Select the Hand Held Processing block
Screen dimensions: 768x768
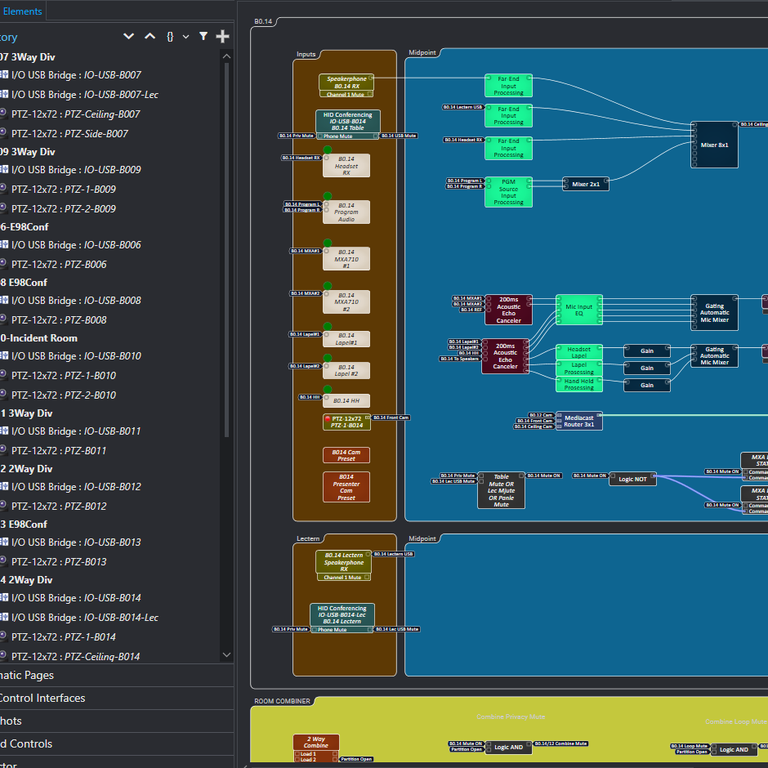click(579, 384)
